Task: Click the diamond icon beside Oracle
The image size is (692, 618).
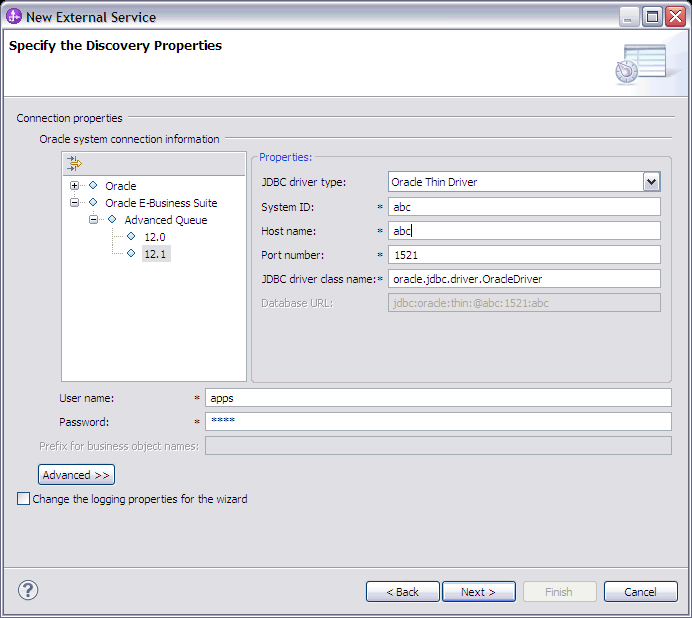Action: point(93,185)
